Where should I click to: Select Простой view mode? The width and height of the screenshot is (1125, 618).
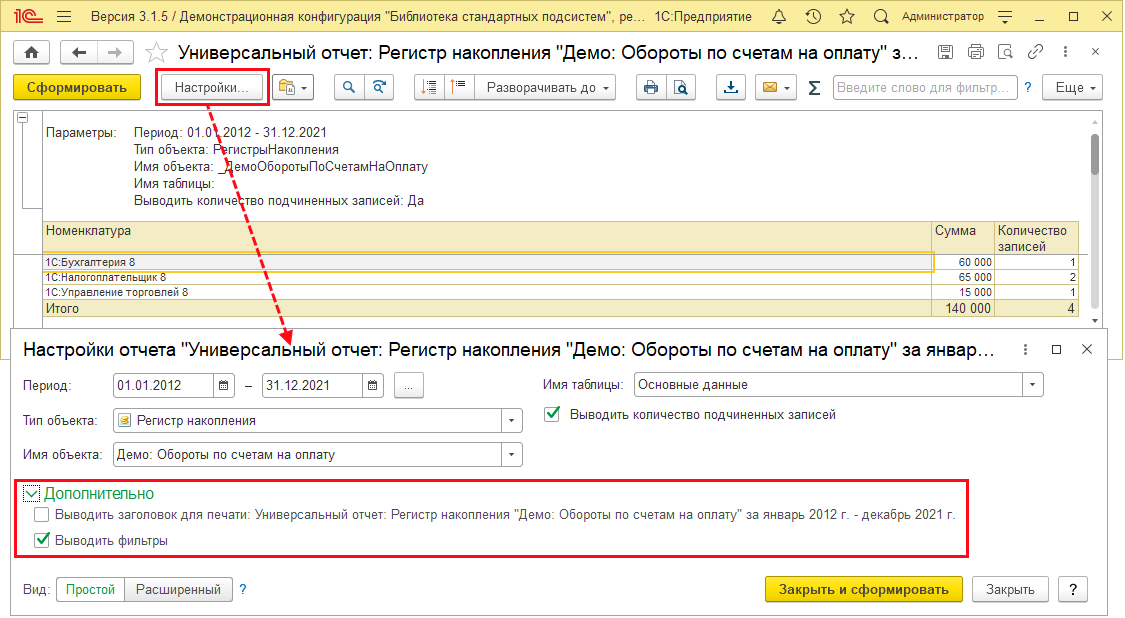click(x=90, y=589)
